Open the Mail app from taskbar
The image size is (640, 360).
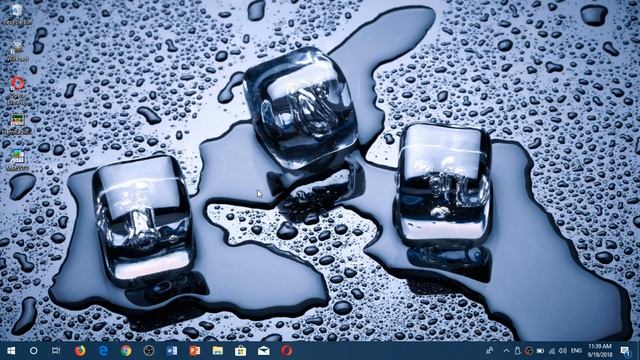pos(264,351)
